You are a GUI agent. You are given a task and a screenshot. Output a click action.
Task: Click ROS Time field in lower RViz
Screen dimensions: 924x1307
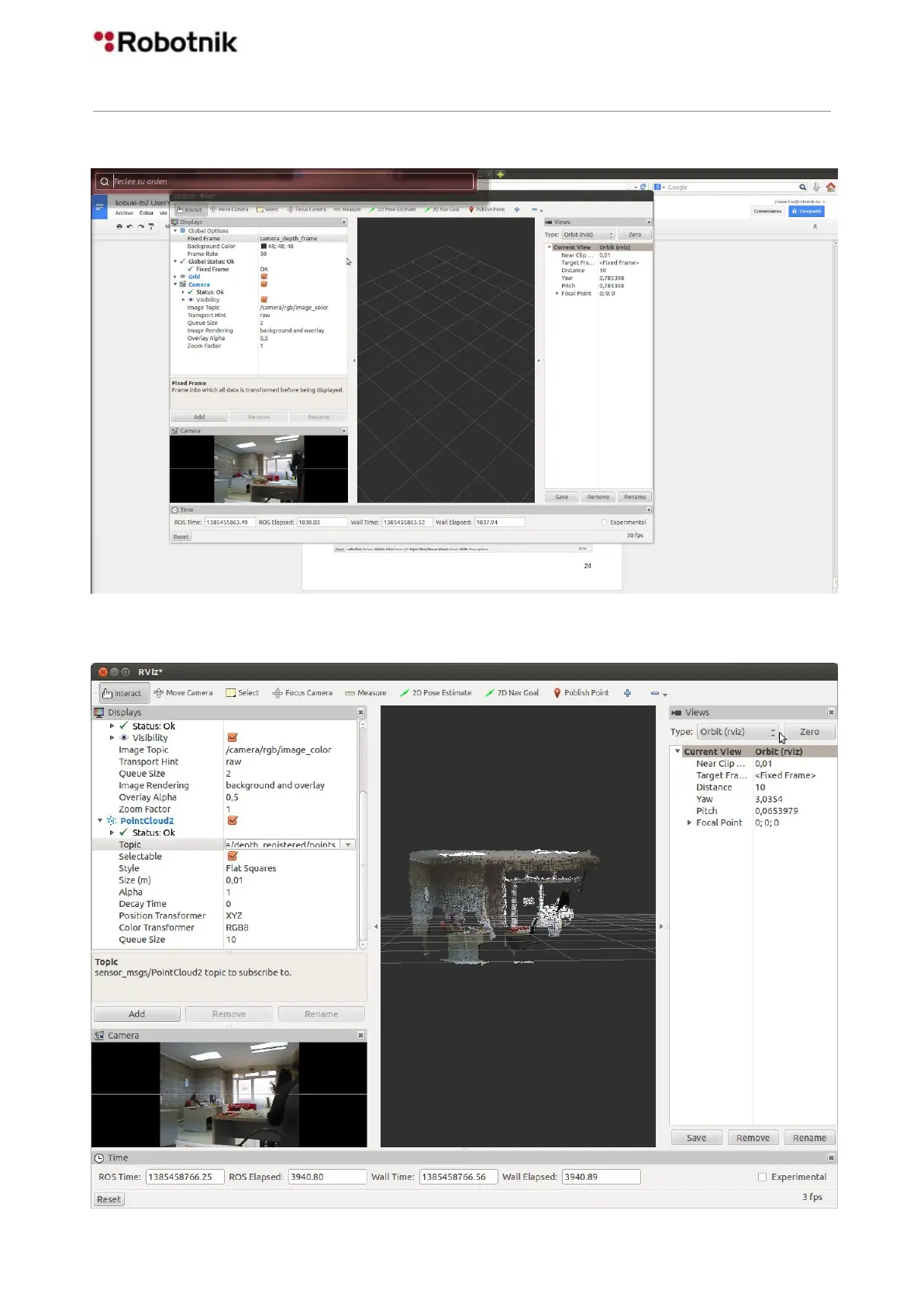click(x=185, y=1177)
